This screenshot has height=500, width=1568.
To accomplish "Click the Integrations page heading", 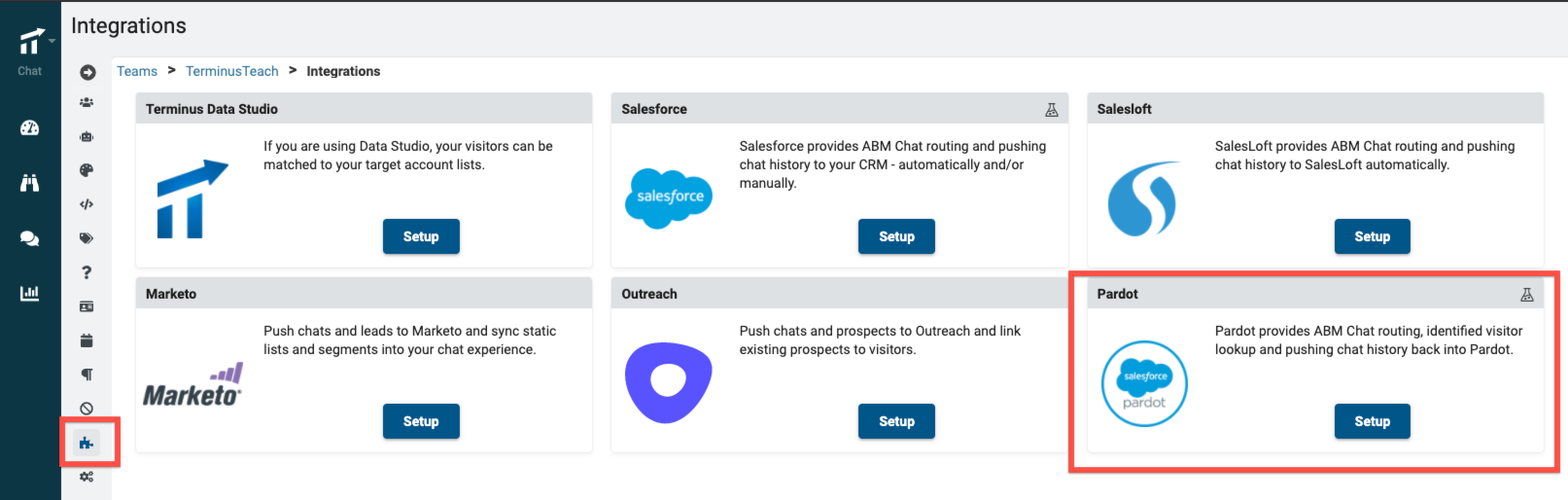I will coord(128,26).
